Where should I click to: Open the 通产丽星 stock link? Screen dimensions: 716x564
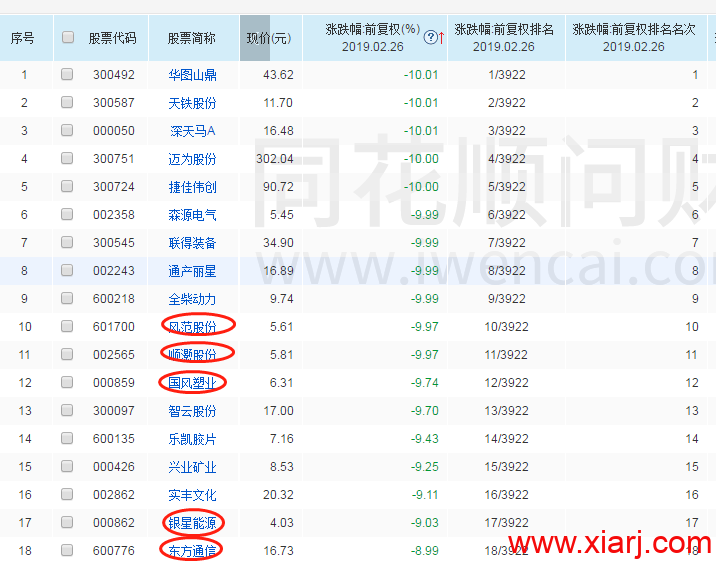(x=192, y=271)
